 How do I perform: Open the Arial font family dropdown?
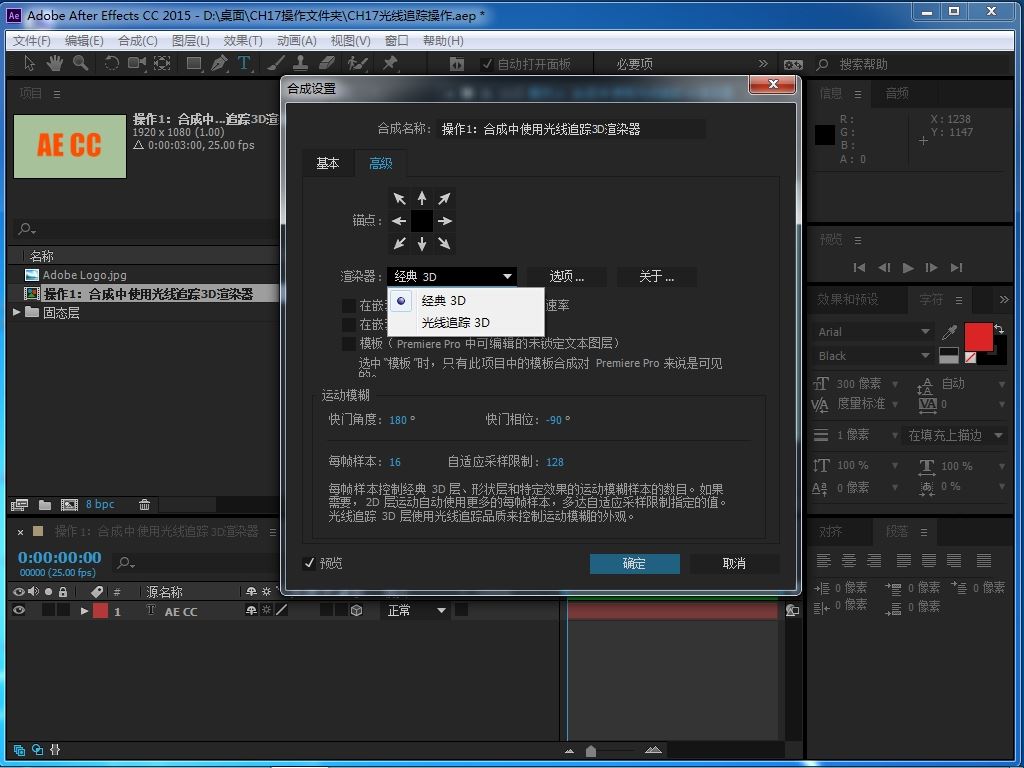874,332
